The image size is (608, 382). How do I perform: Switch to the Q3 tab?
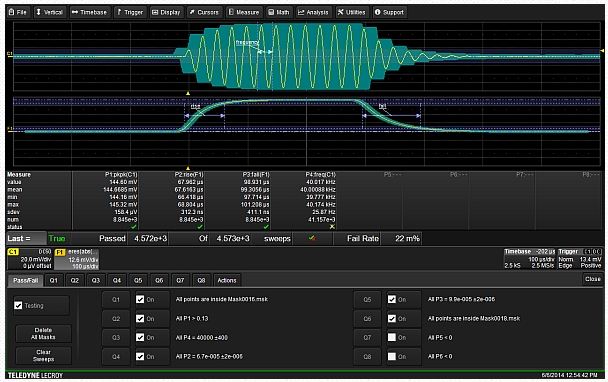[x=96, y=280]
